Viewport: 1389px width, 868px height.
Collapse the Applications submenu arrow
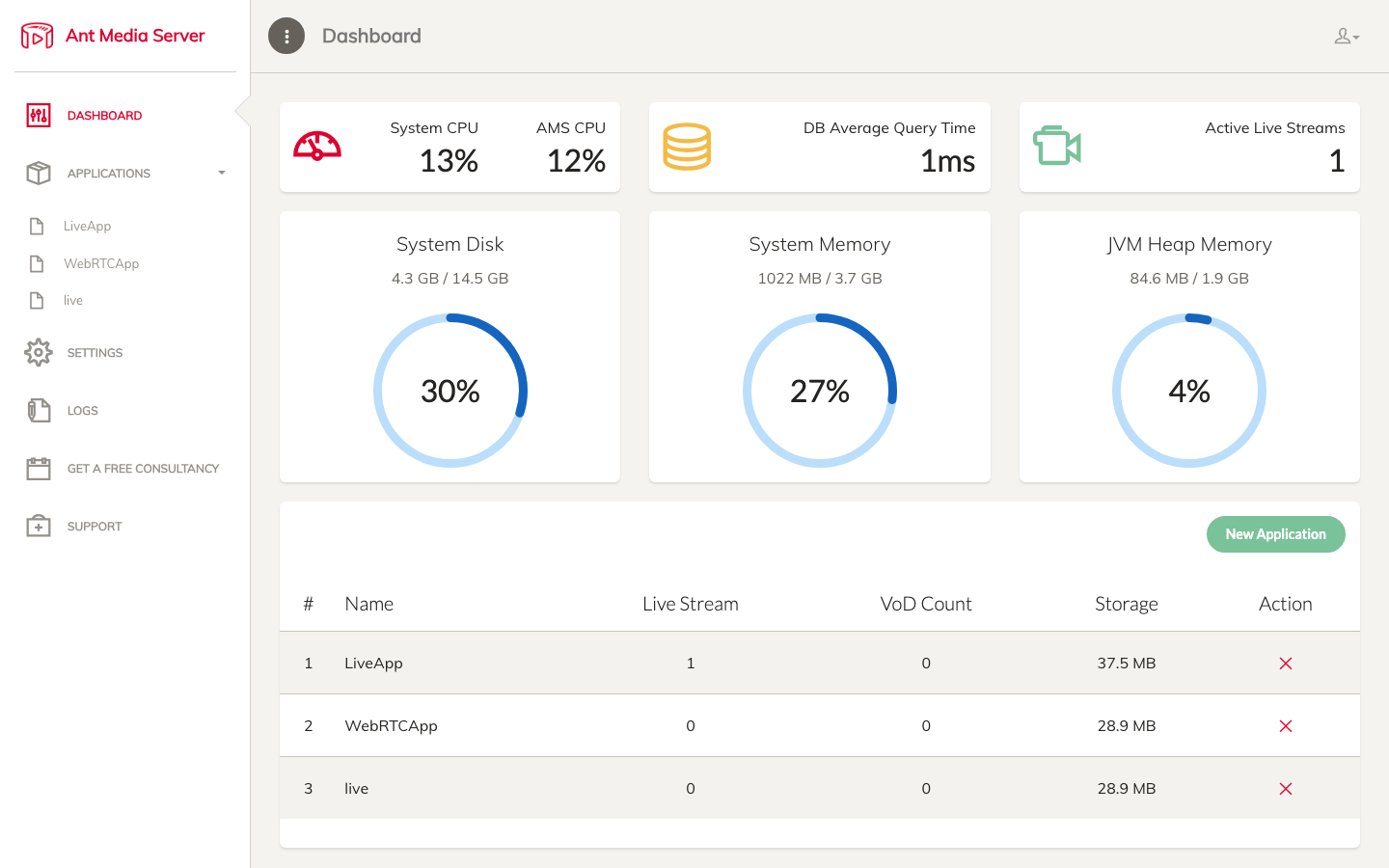[x=222, y=174]
